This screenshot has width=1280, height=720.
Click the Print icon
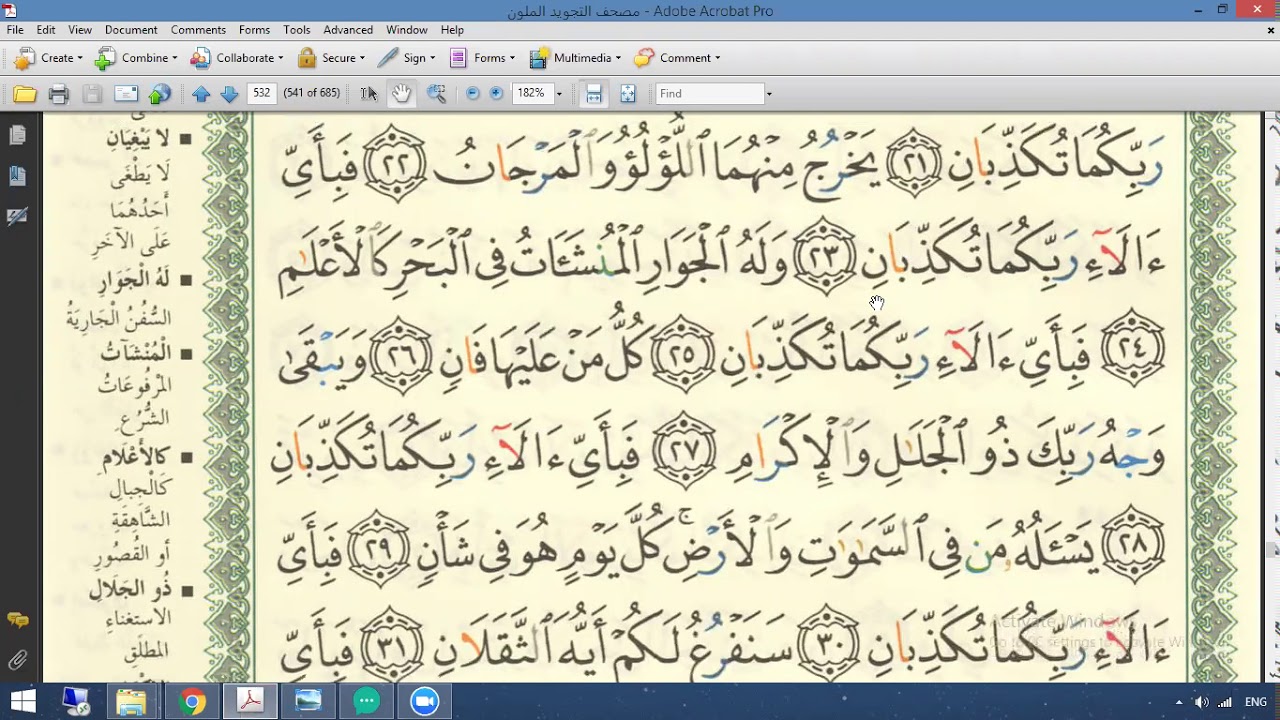point(59,94)
